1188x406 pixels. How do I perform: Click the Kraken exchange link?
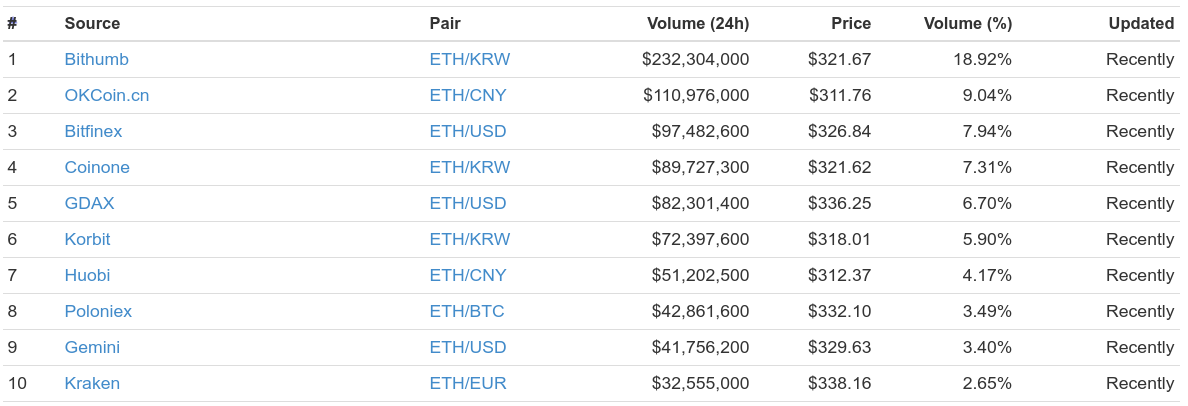coord(92,383)
